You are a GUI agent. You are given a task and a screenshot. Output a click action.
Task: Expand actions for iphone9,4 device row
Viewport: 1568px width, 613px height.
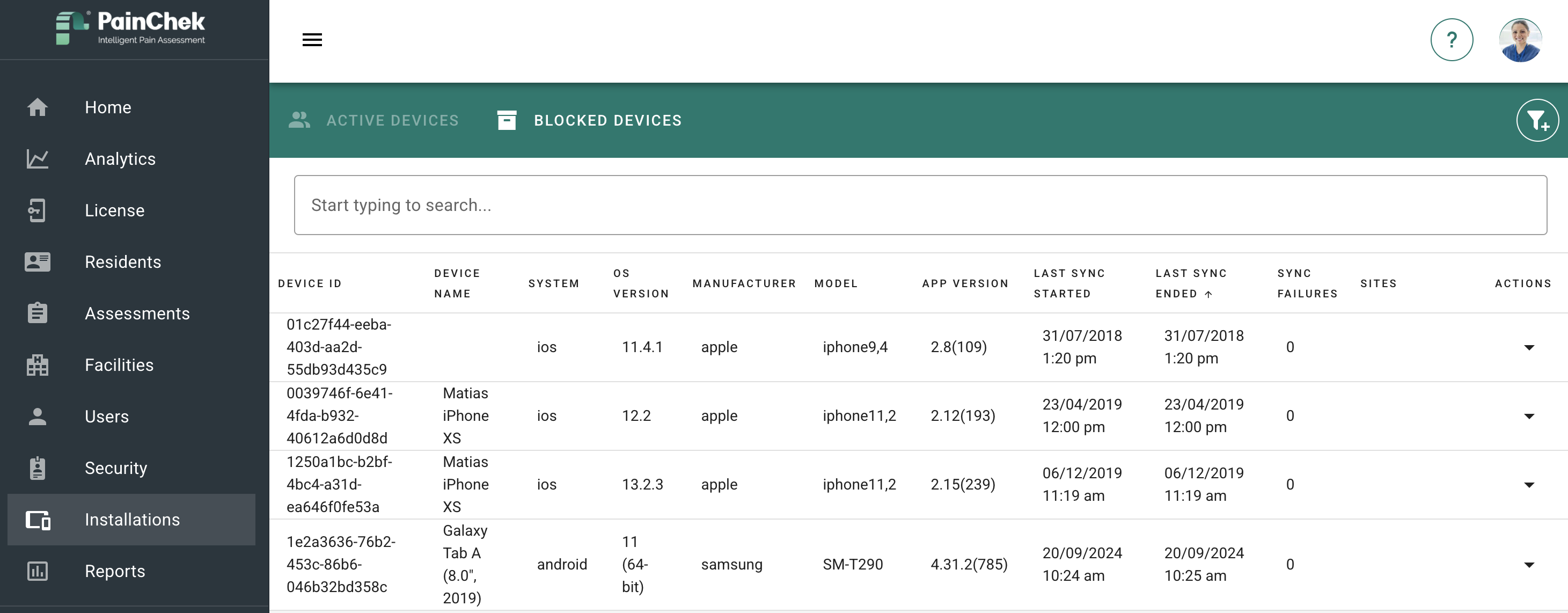pos(1528,348)
